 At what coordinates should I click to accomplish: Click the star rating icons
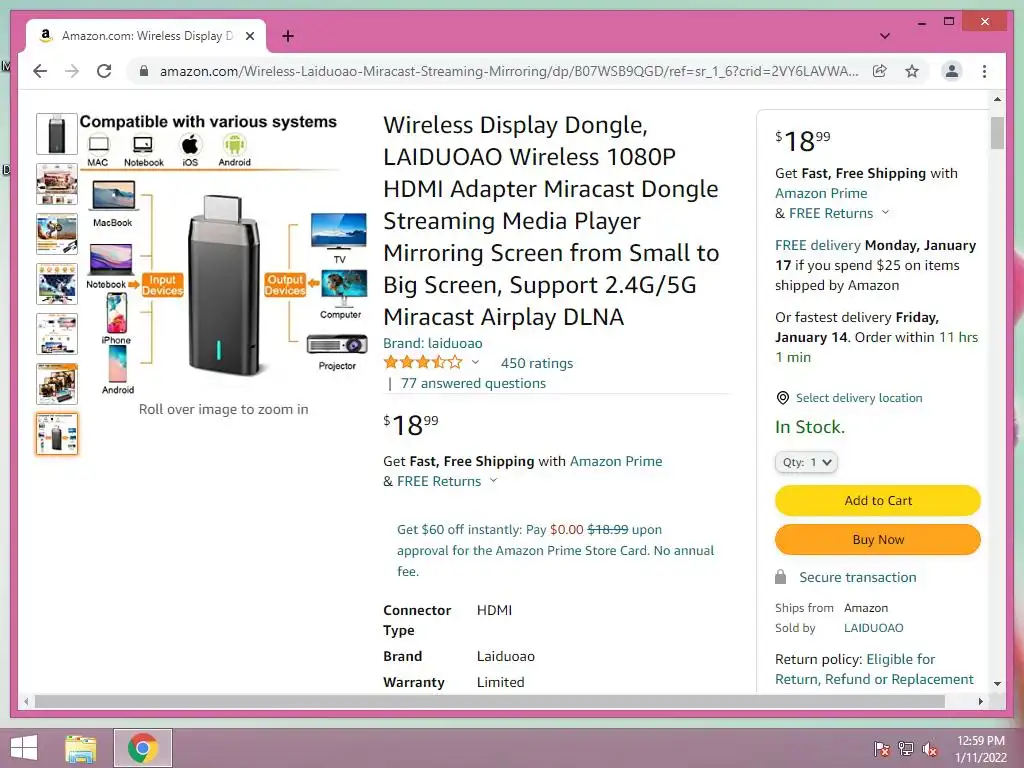point(423,362)
